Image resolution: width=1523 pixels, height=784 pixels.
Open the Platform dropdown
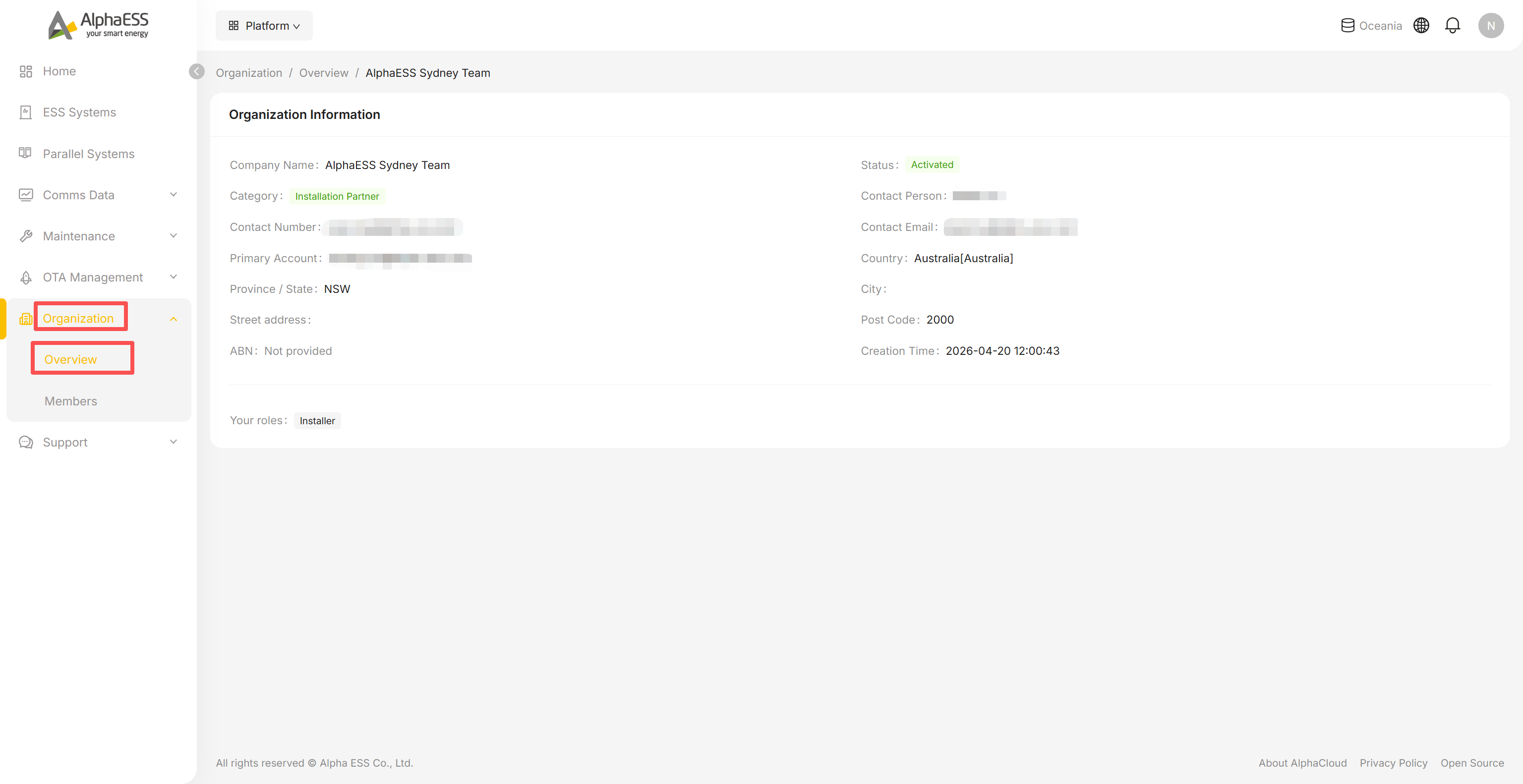tap(264, 25)
